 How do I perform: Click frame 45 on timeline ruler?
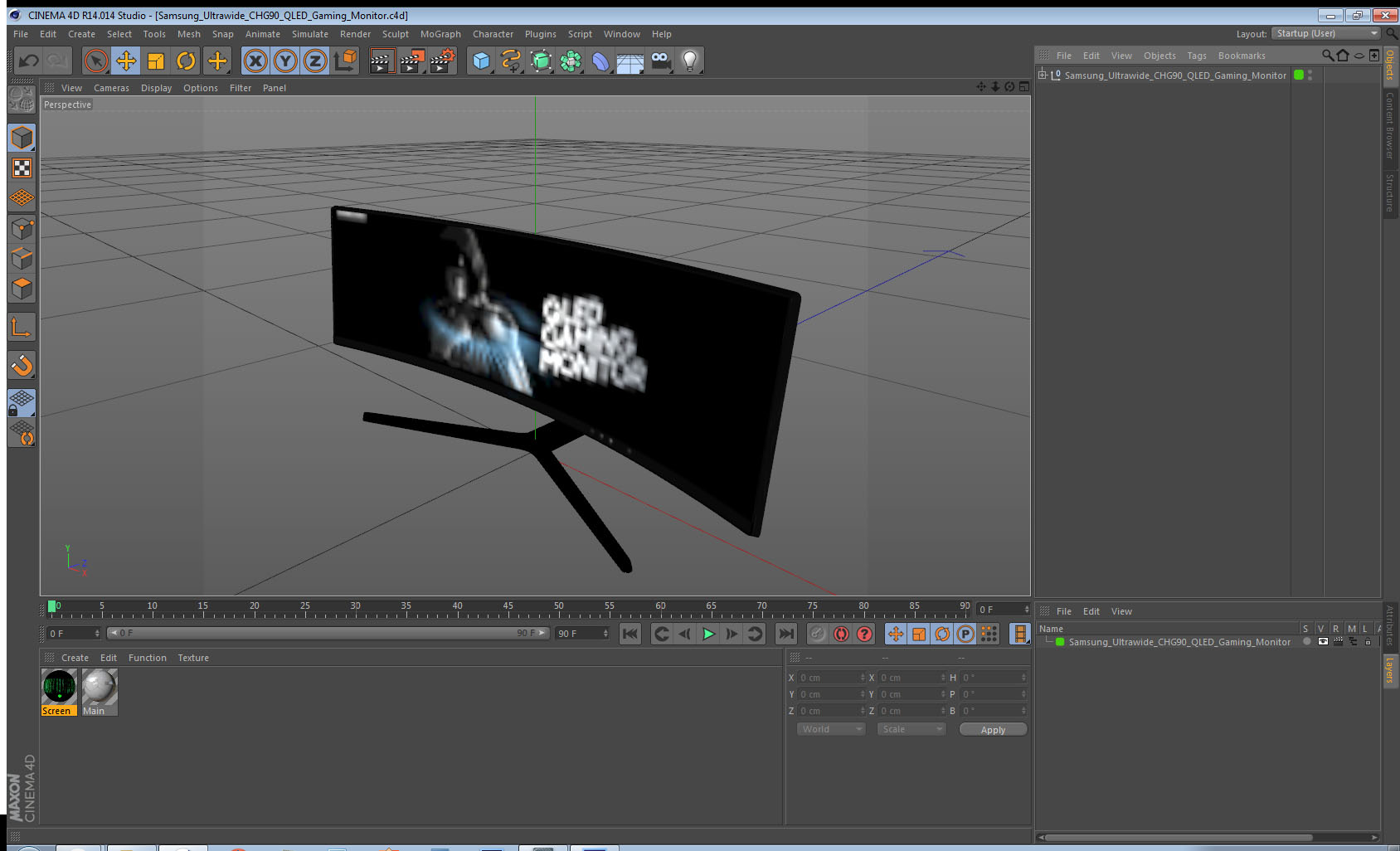(508, 608)
